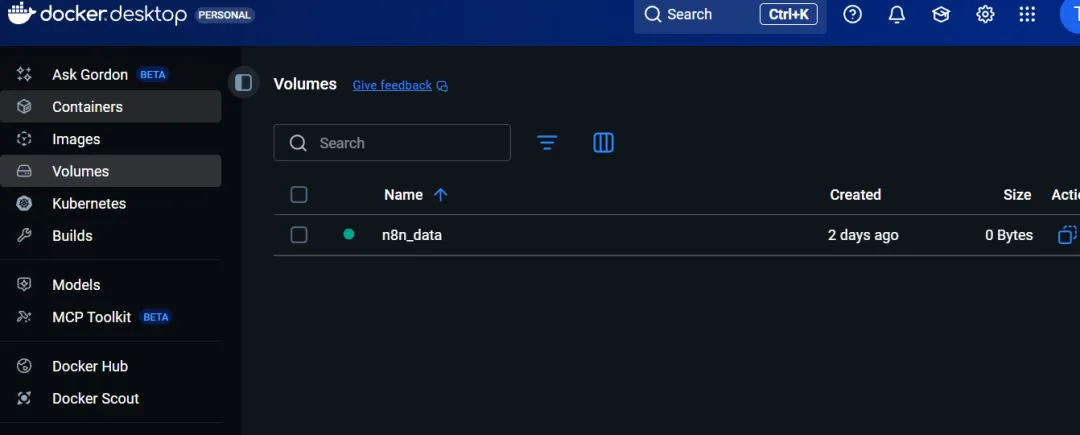The height and width of the screenshot is (435, 1080).
Task: Click the Docker Hub icon
Action: coord(24,366)
